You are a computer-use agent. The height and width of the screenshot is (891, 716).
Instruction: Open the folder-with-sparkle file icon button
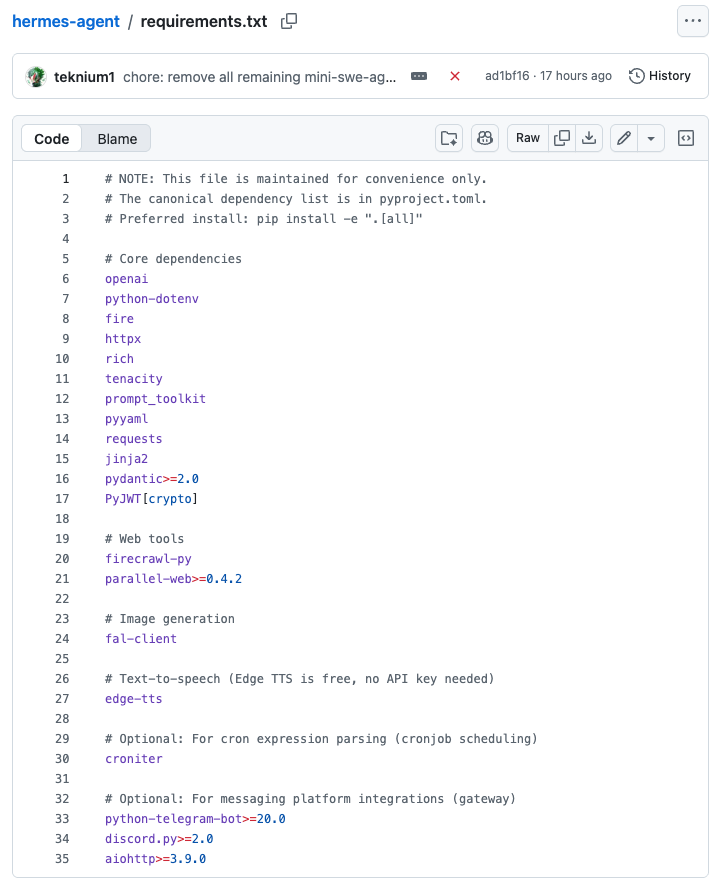449,138
